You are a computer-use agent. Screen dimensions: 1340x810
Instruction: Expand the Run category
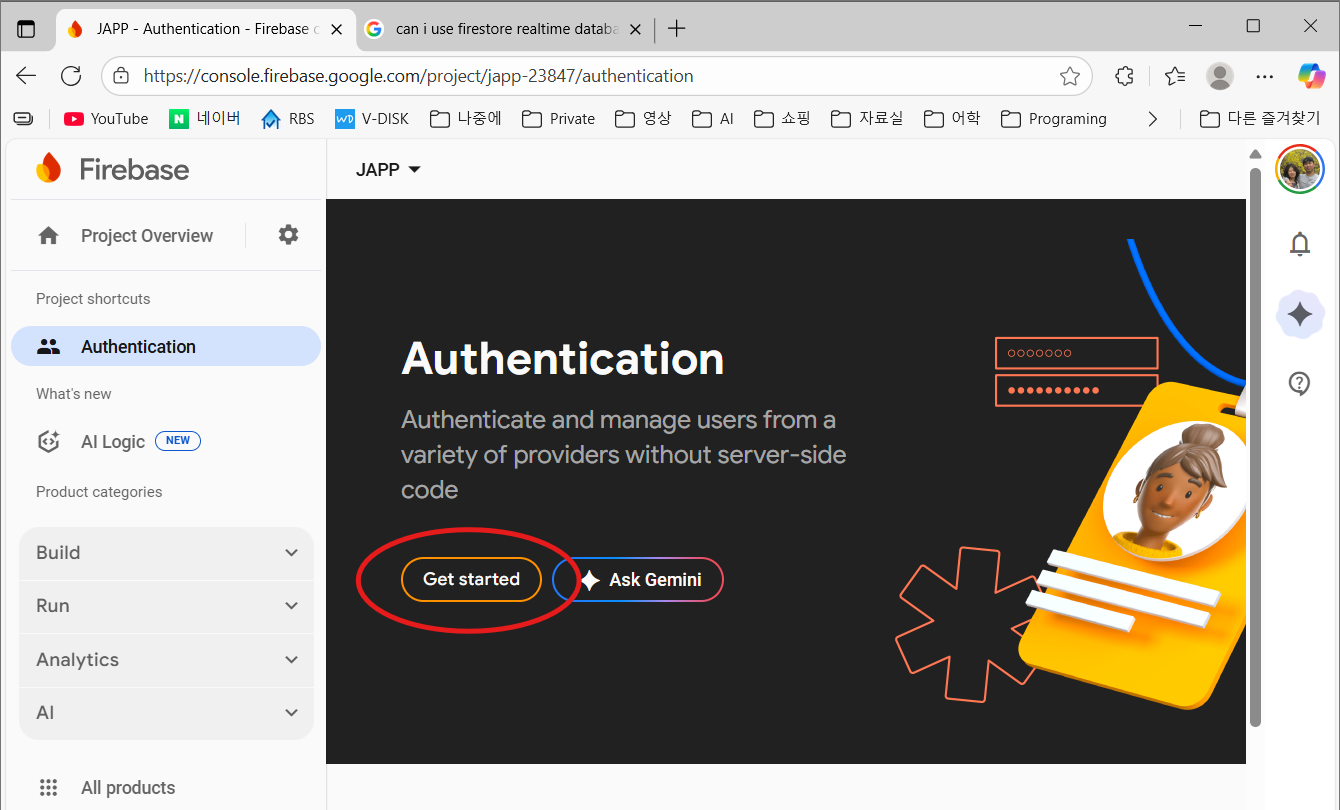(166, 606)
